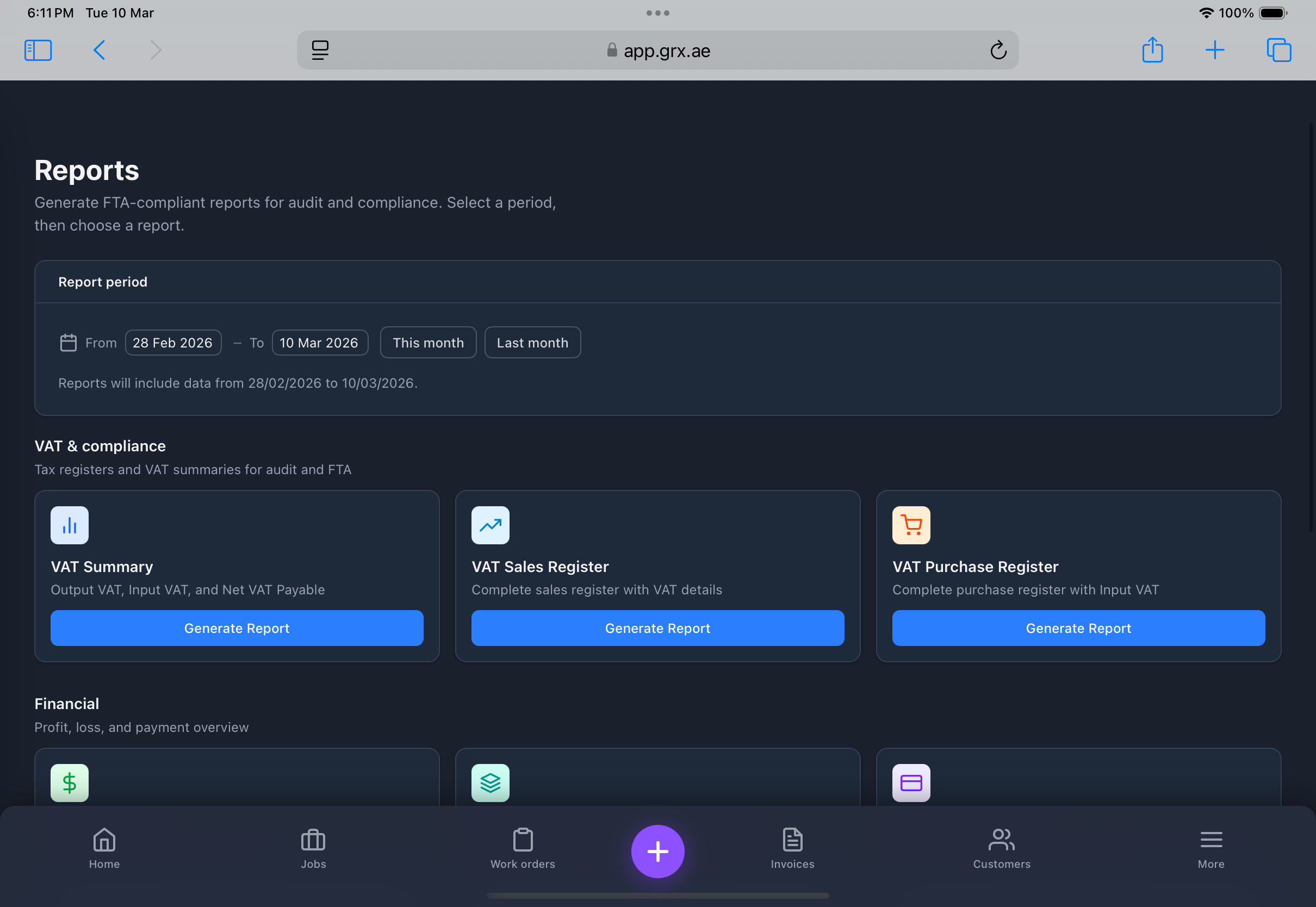Screen dimensions: 1316x907
Task: Click the VAT Purchase Register shopping cart icon
Action: tap(910, 525)
